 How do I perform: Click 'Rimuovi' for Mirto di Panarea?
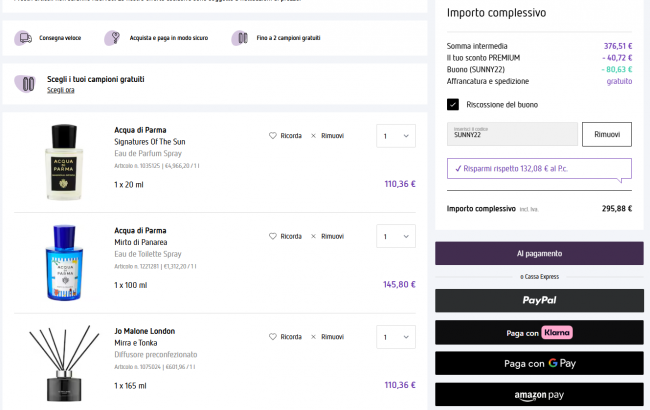[332, 236]
